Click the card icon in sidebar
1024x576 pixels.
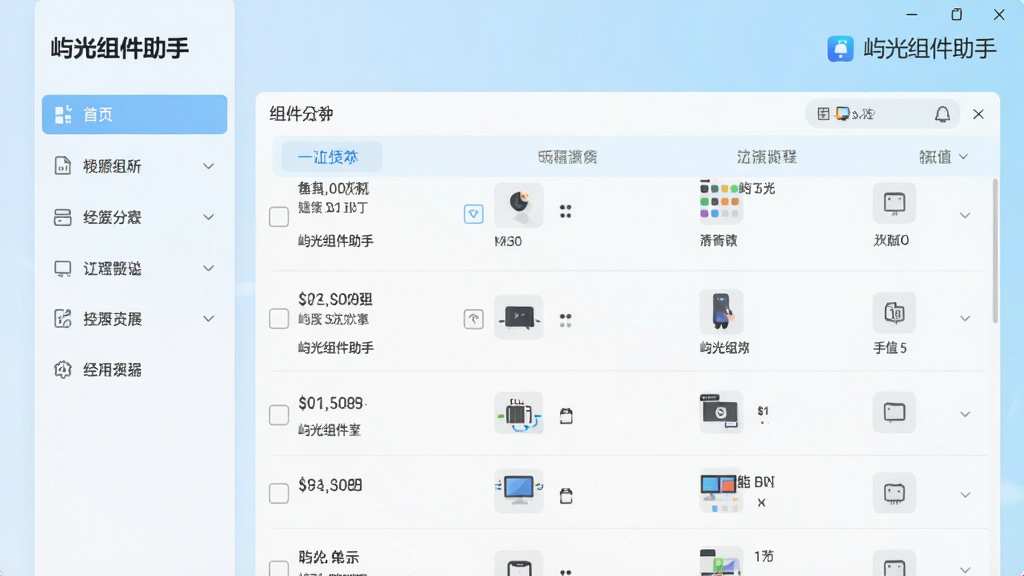[x=63, y=217]
